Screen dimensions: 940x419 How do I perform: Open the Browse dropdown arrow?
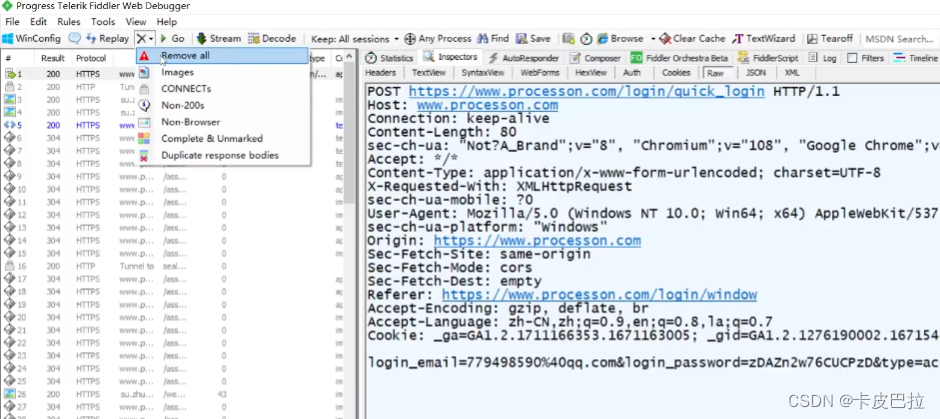pyautogui.click(x=653, y=38)
